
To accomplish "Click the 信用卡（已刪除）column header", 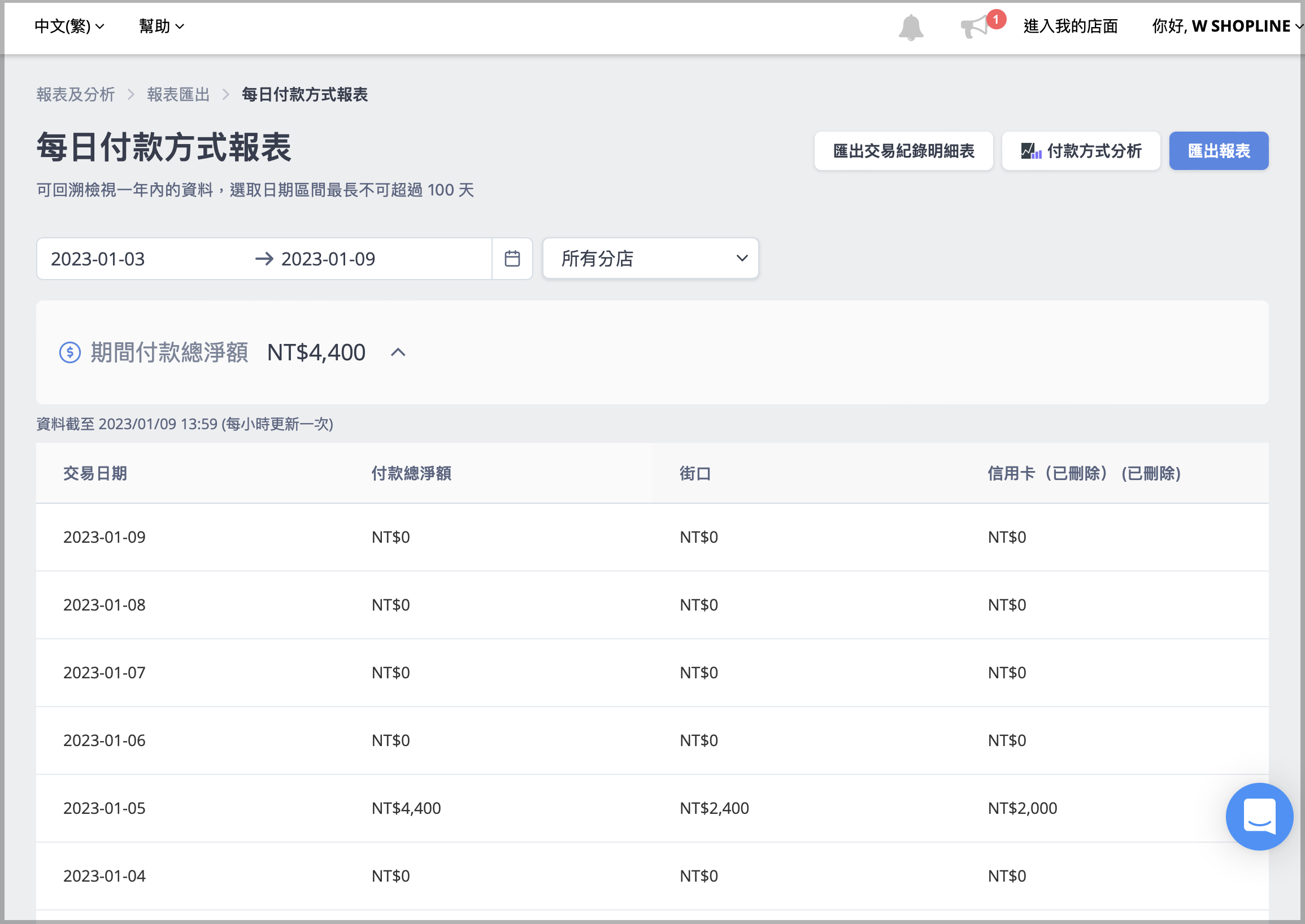I will coord(1084,473).
